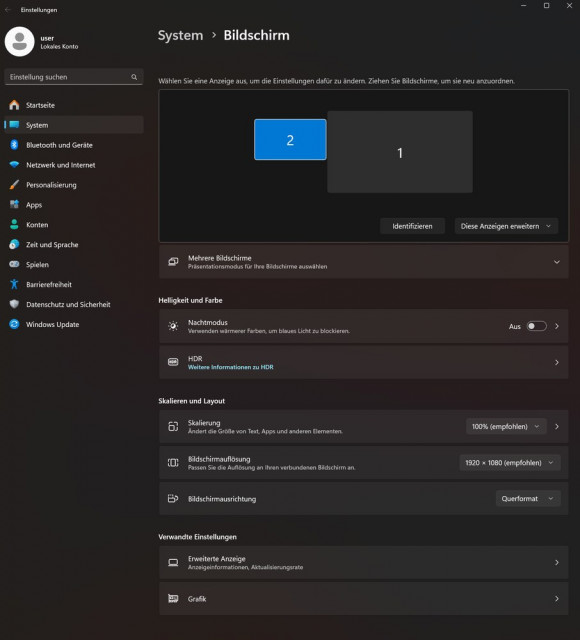Open the Bildschirmauflösung 1920 × 1080 dropdown
Image resolution: width=580 pixels, height=640 pixels.
pos(509,462)
